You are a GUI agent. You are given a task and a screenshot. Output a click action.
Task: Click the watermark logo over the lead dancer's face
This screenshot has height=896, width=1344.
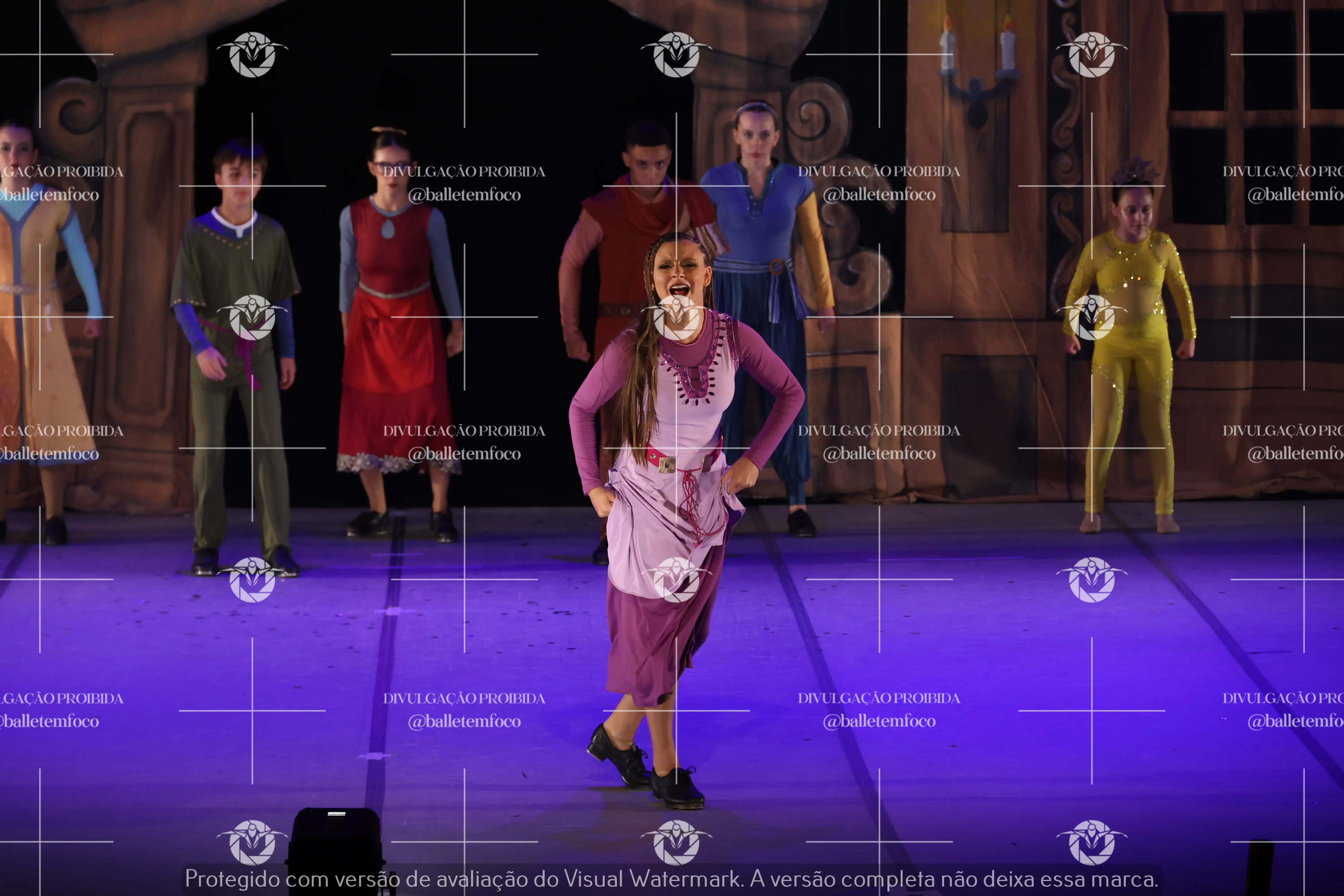tap(676, 317)
